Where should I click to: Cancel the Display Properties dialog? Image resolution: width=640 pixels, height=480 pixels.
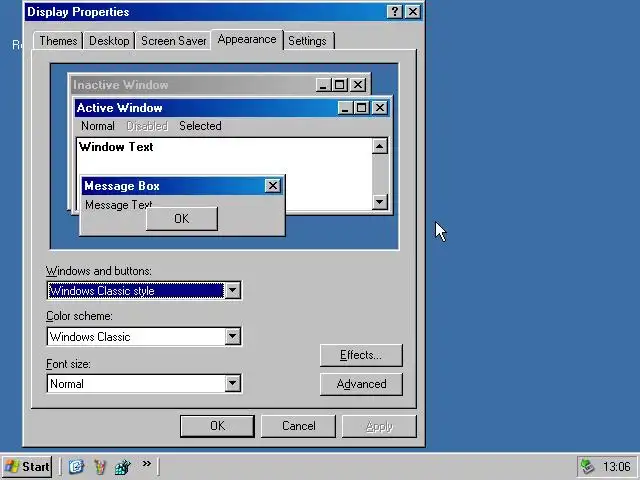click(298, 426)
